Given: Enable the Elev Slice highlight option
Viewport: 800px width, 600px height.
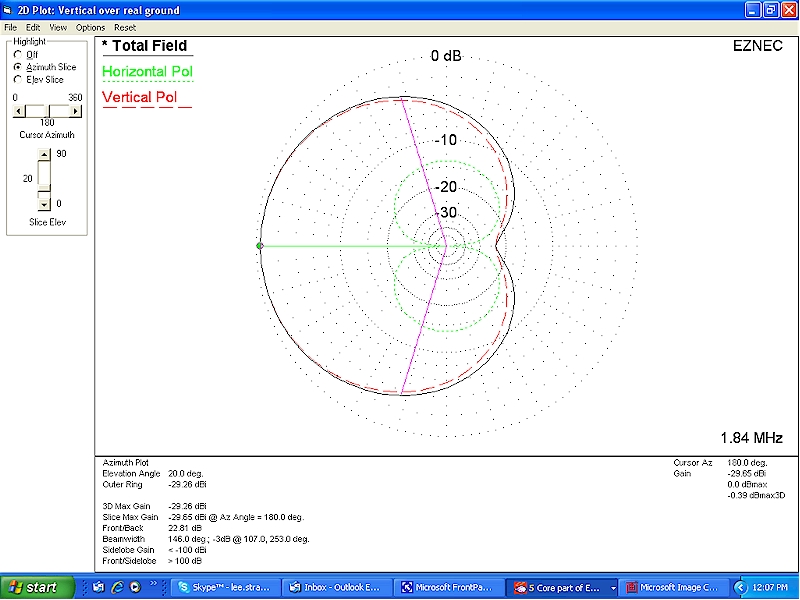Looking at the screenshot, I should coord(17,79).
